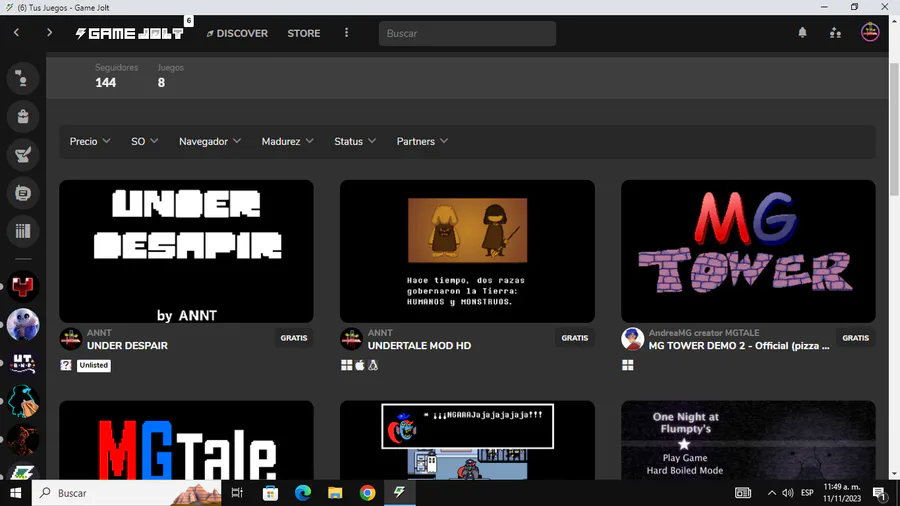This screenshot has width=900, height=506.
Task: Open the teal hooded character community
Action: pos(23,401)
